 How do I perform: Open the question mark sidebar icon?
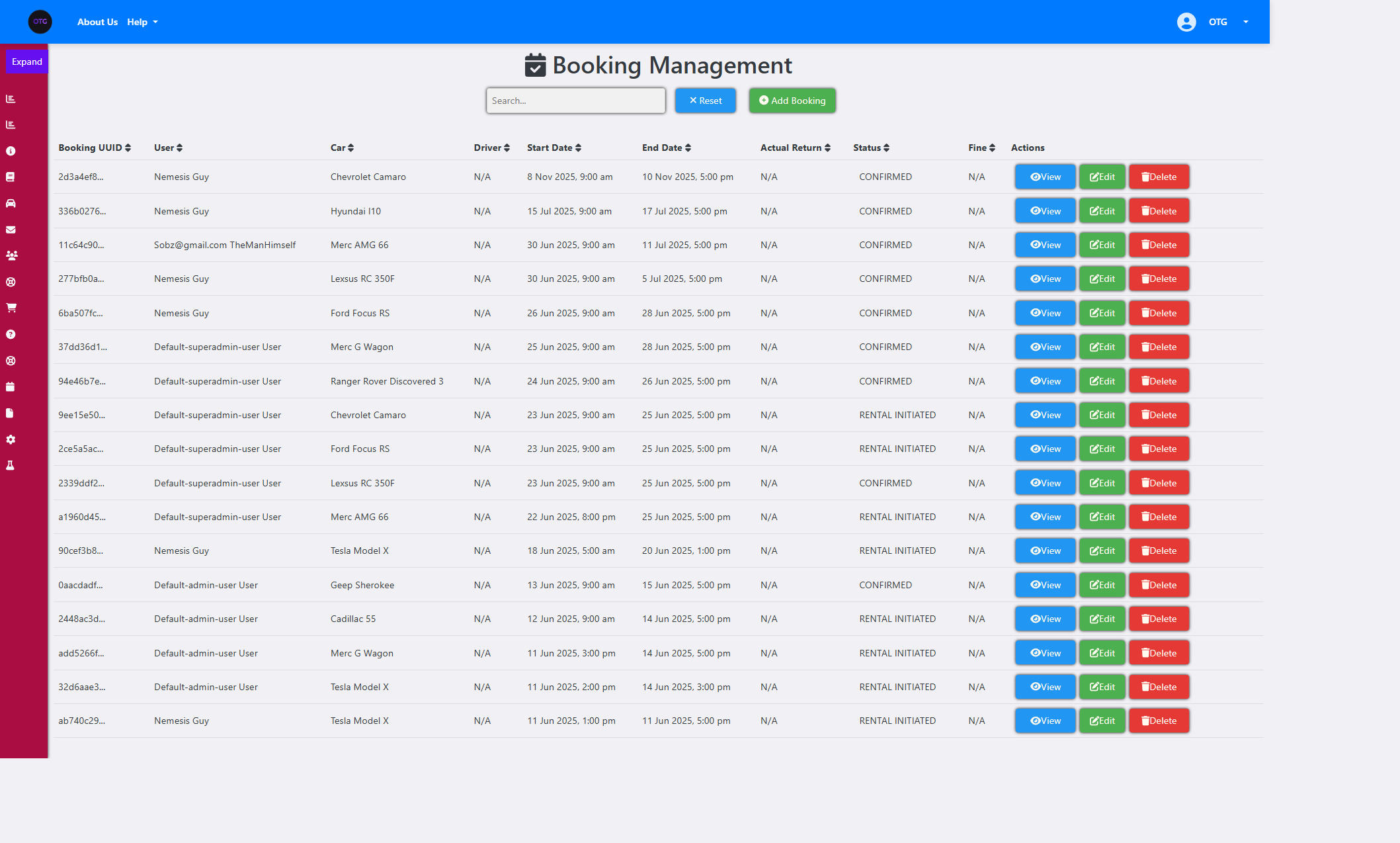point(11,334)
